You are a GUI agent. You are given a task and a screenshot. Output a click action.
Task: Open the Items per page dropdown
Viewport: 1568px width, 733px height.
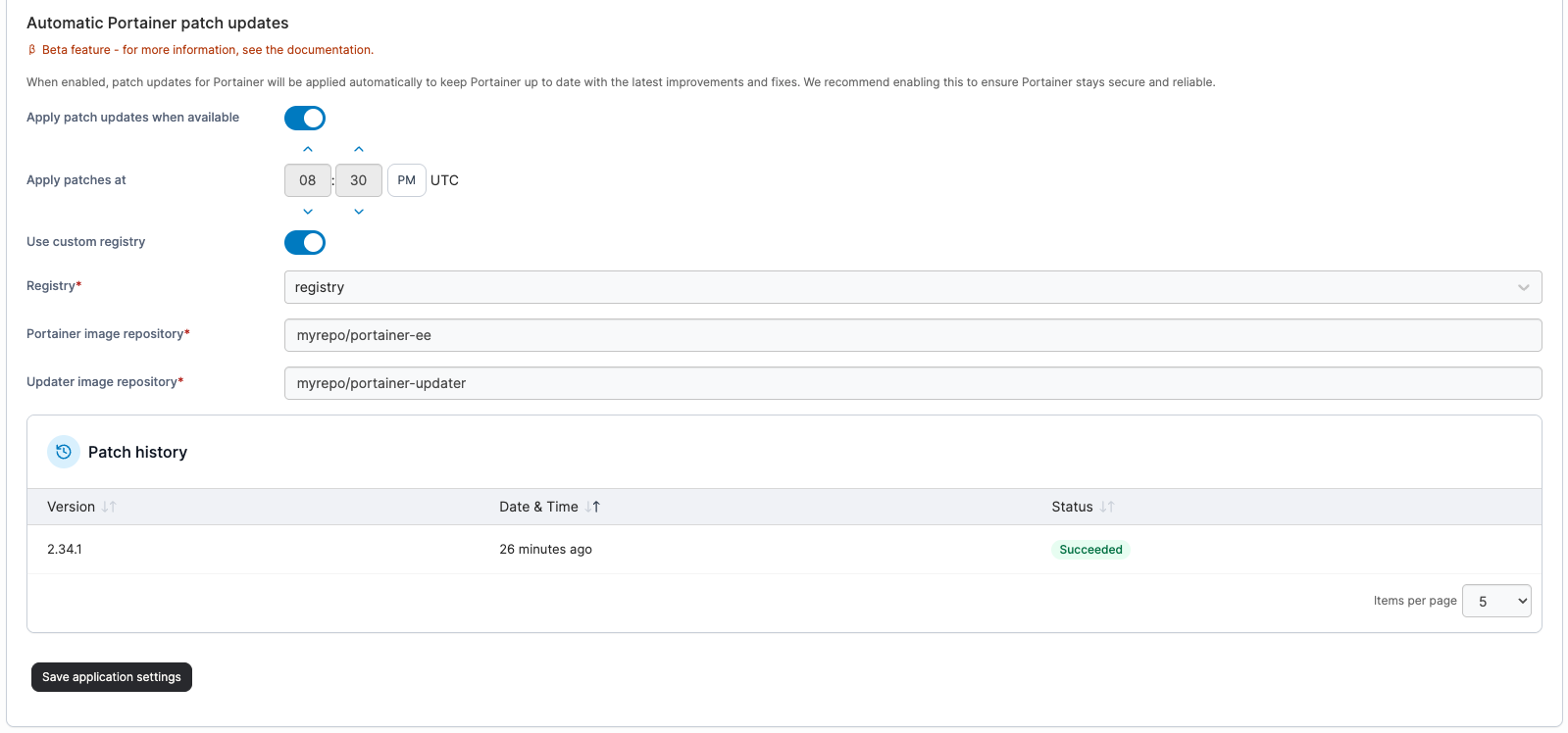tap(1495, 602)
